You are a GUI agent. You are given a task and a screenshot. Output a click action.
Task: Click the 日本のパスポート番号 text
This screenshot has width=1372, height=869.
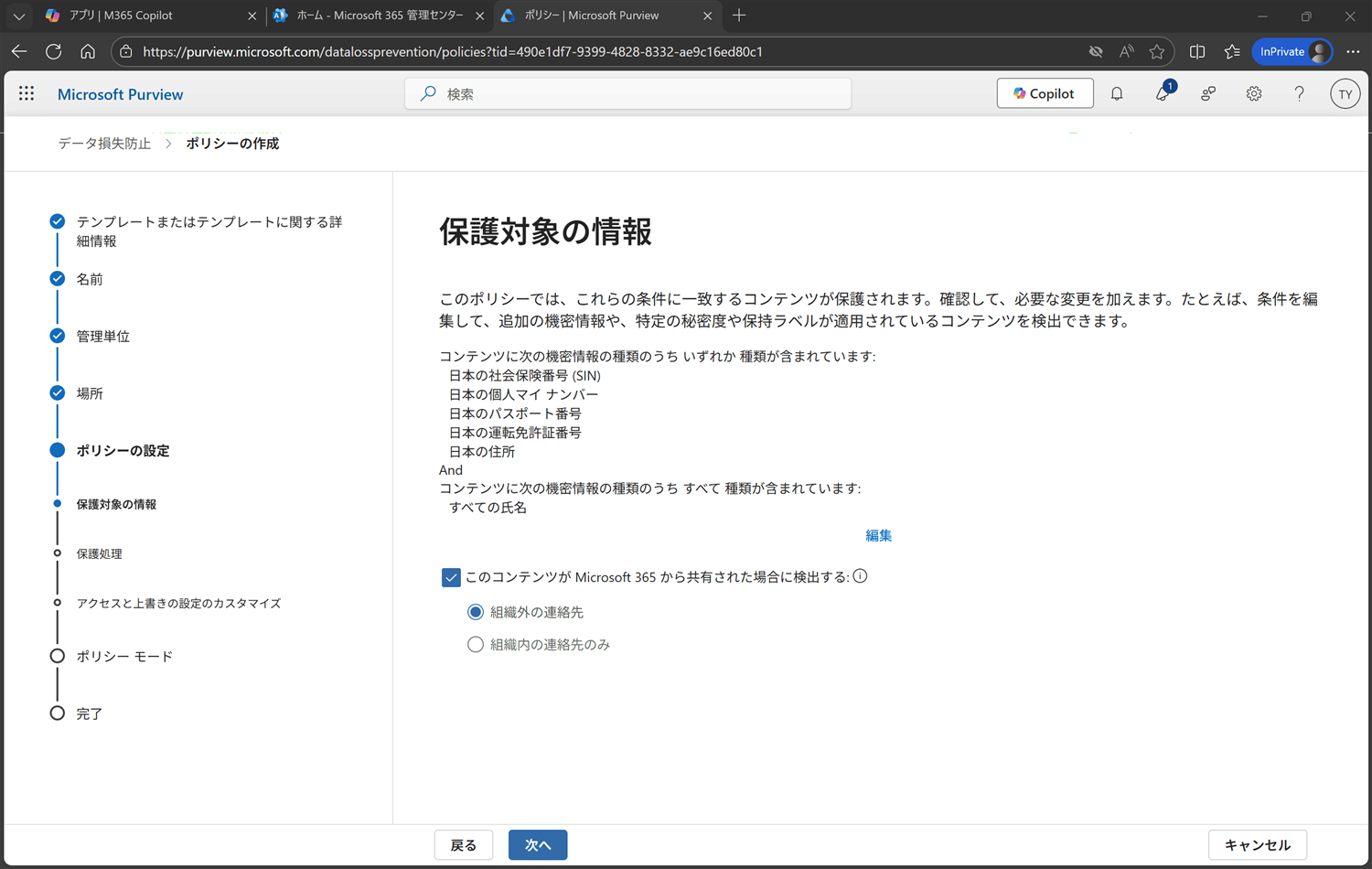[x=515, y=413]
